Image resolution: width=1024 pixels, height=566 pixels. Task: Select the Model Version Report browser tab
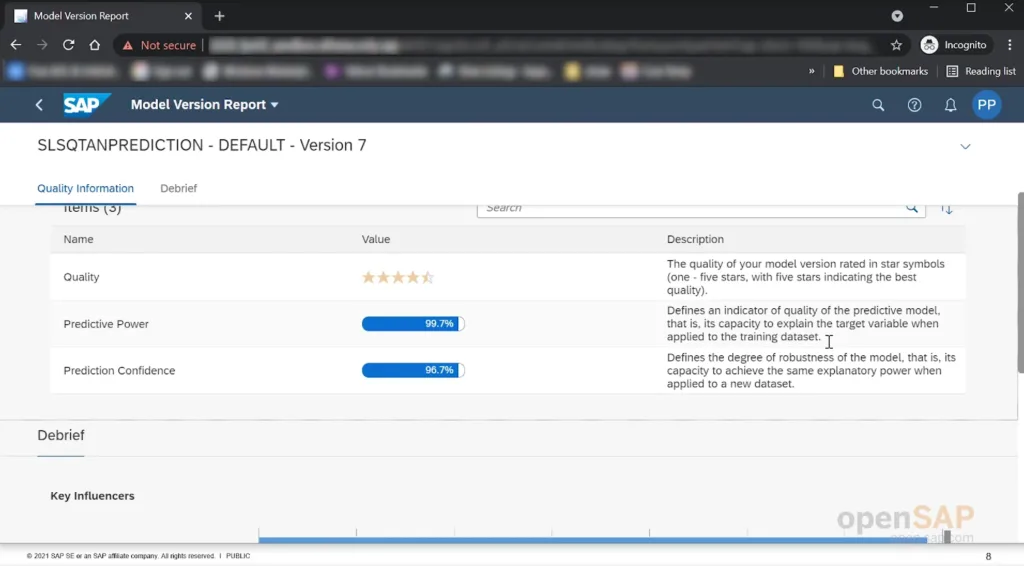point(102,16)
